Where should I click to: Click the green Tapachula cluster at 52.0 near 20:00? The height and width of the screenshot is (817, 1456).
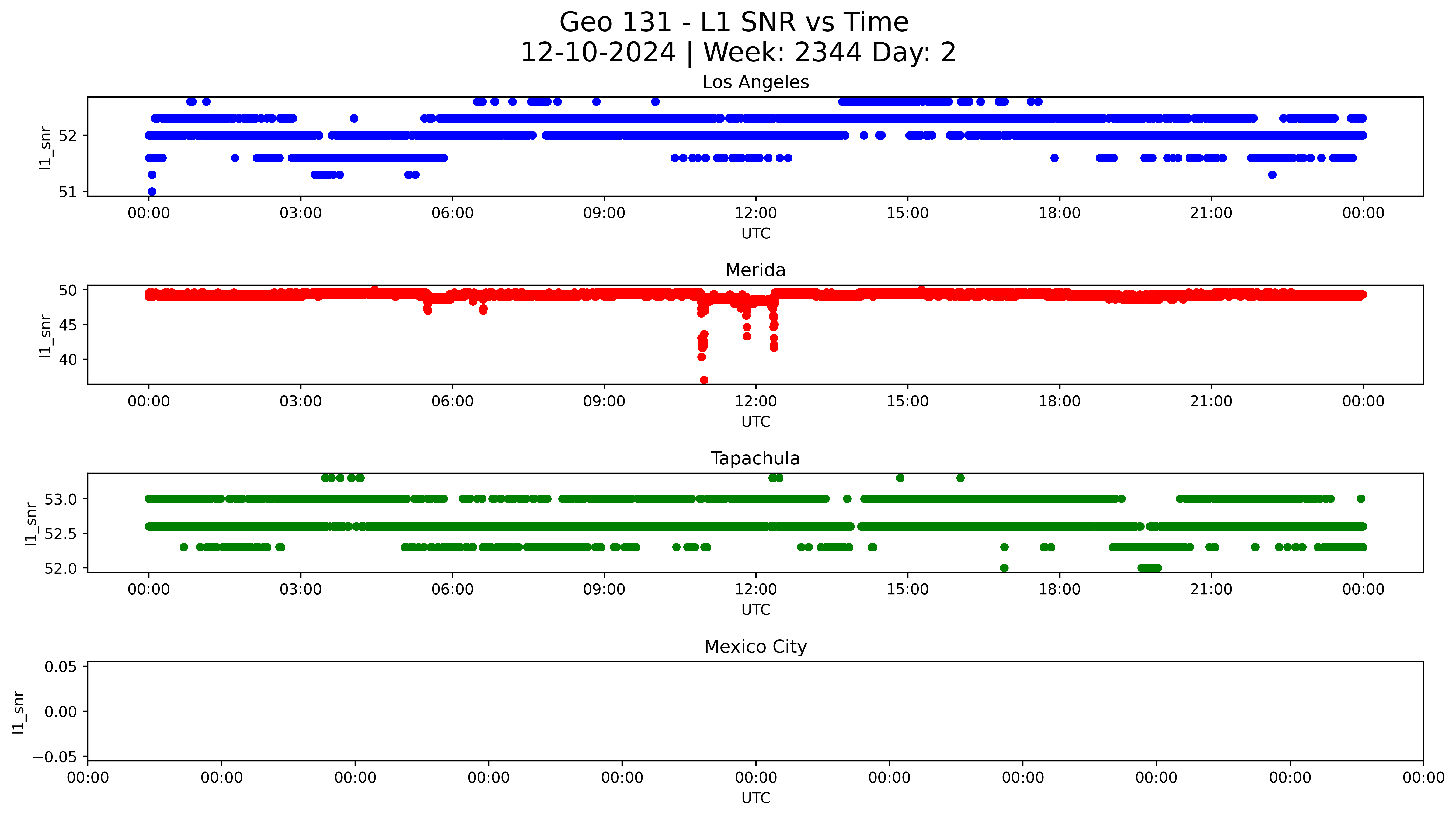(x=1150, y=568)
